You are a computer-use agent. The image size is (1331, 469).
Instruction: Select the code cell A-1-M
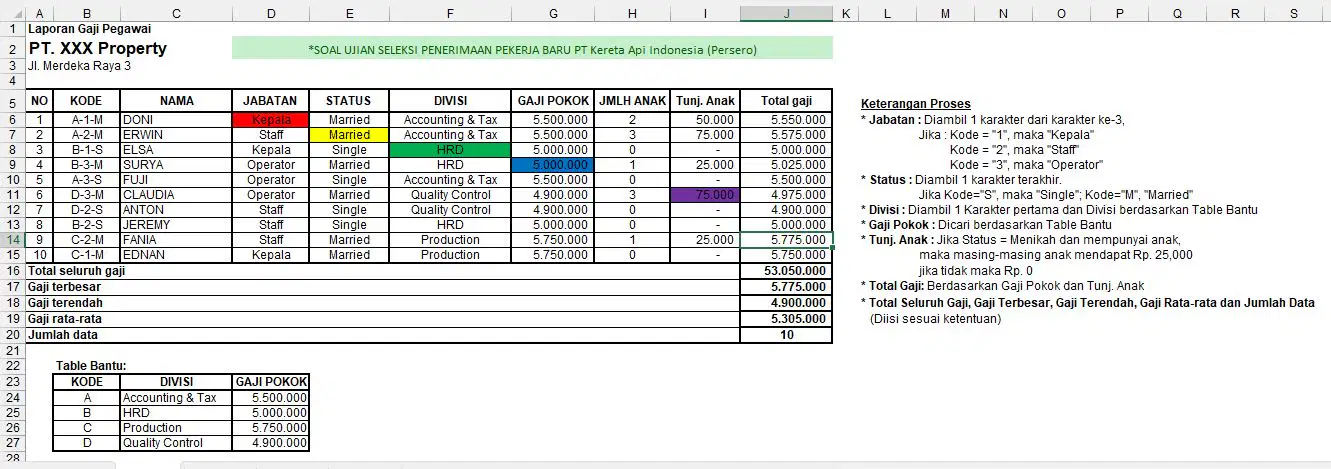[x=87, y=119]
